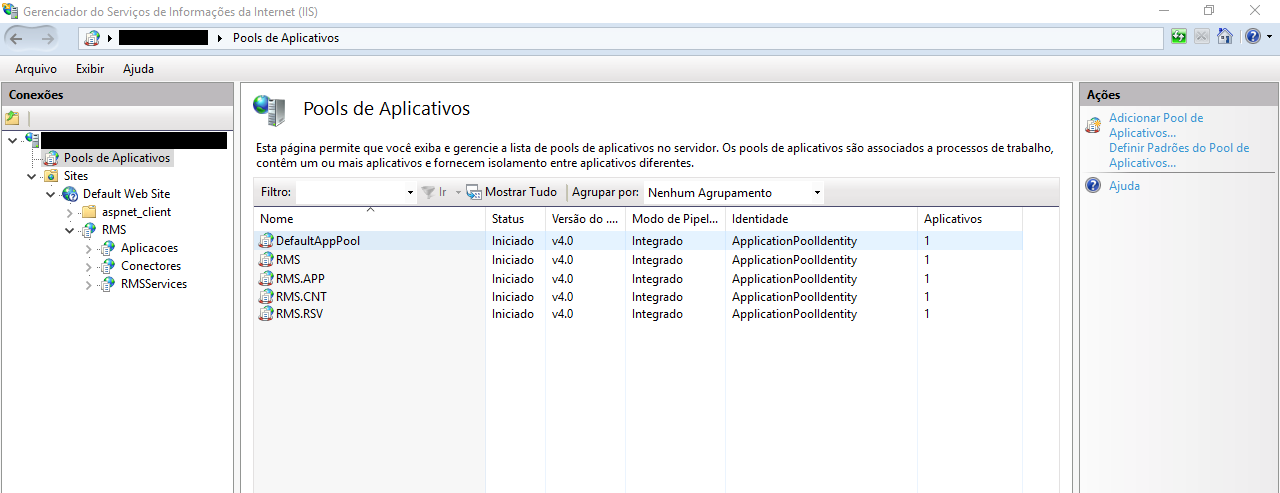This screenshot has width=1280, height=493.
Task: Expand the RMSServices application node
Action: [x=89, y=284]
